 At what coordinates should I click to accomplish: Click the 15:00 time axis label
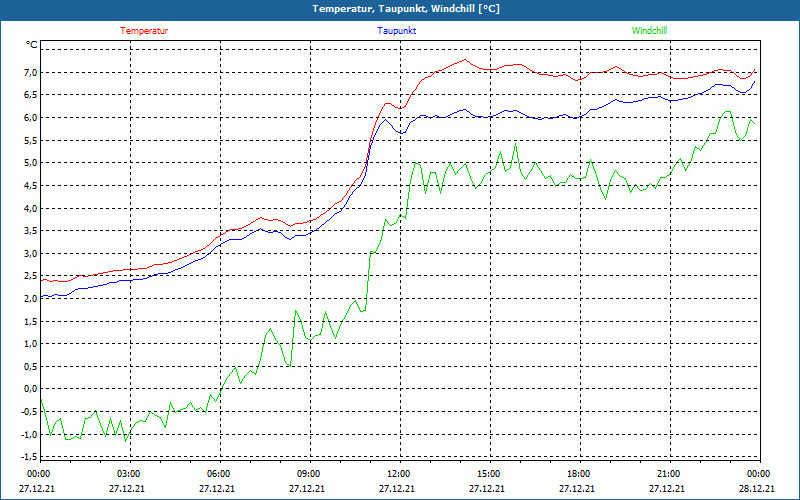click(x=490, y=473)
